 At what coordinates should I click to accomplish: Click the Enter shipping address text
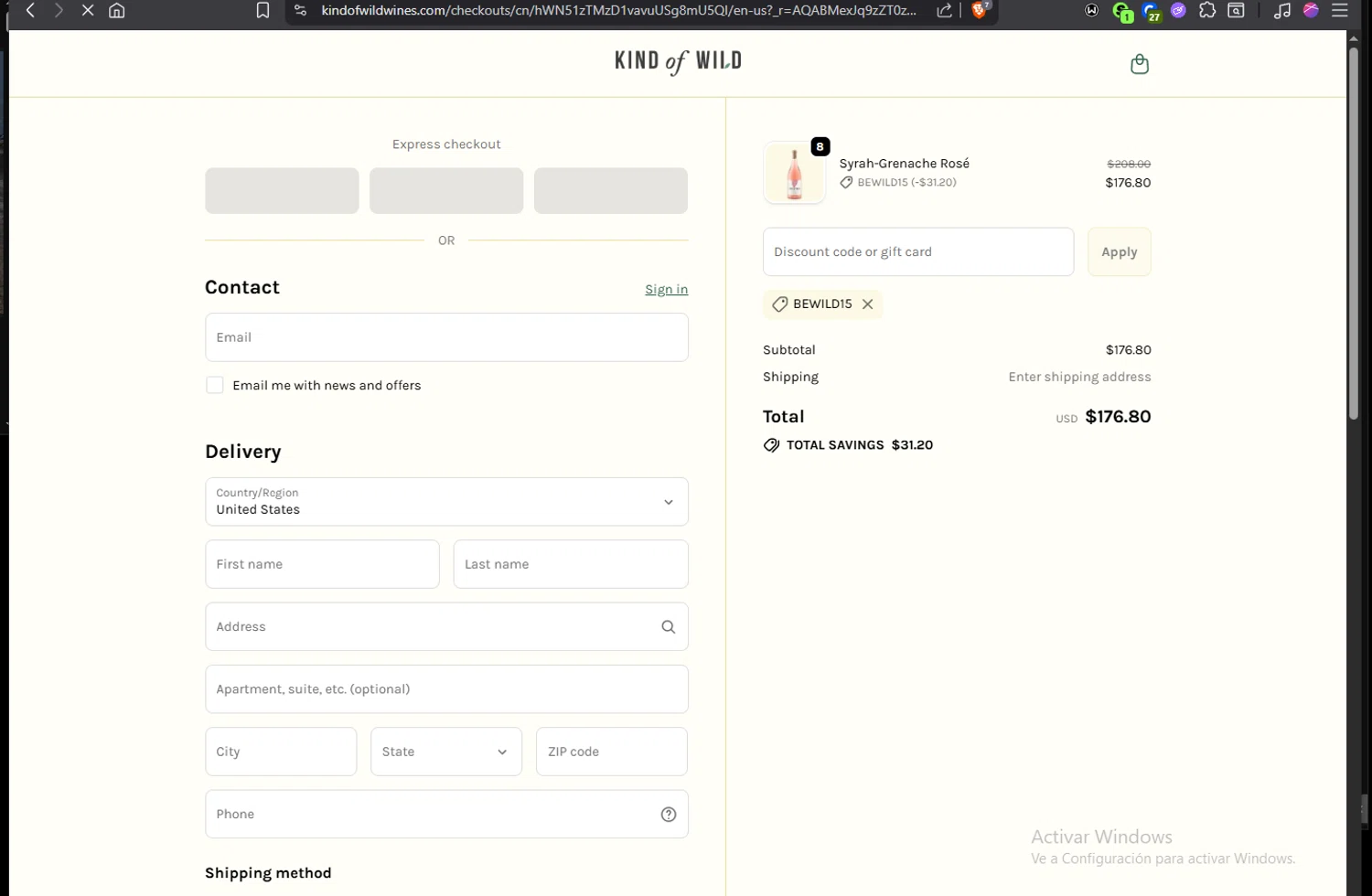[x=1079, y=377]
